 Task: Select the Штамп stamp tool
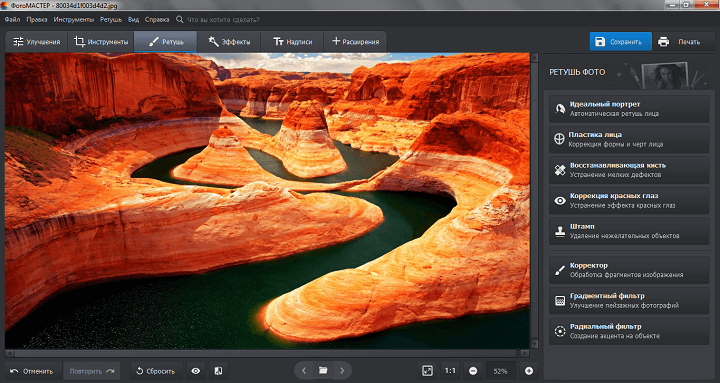629,231
